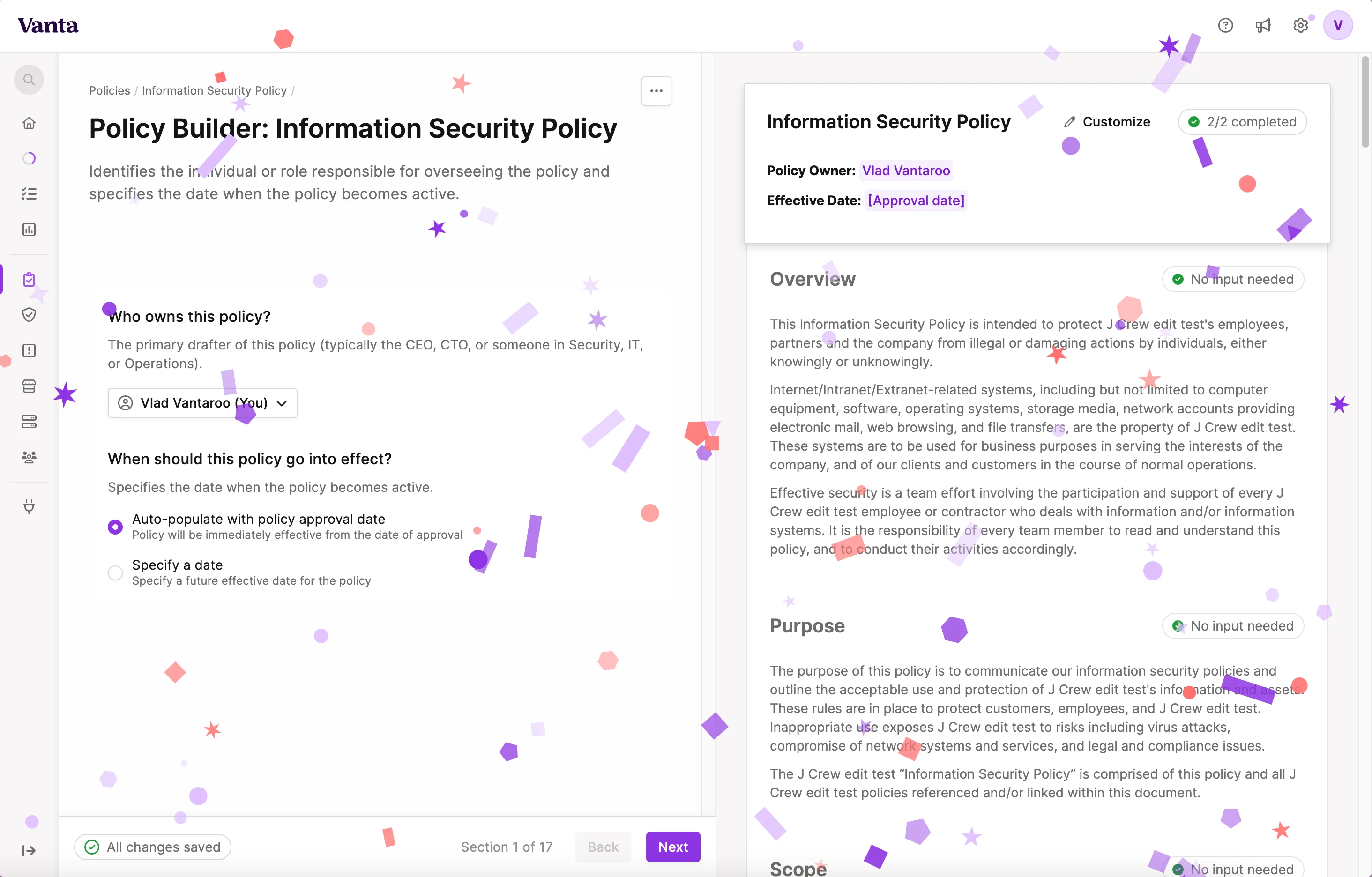Screen dimensions: 1372x877
Task: Click the Overview section heading
Action: pos(813,279)
